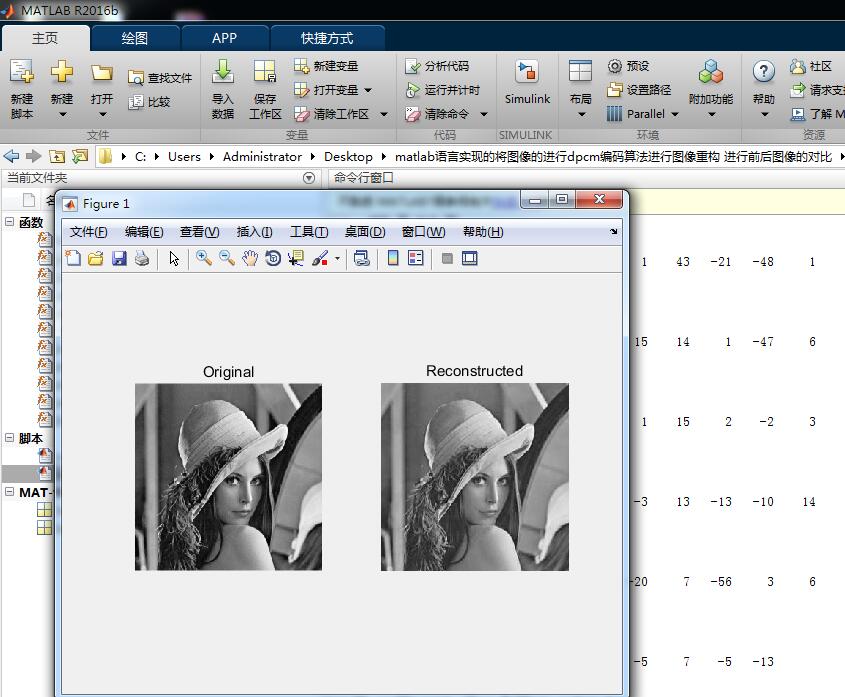Click Open File icon in Figure toolbar
This screenshot has height=697, width=845.
[x=96, y=258]
